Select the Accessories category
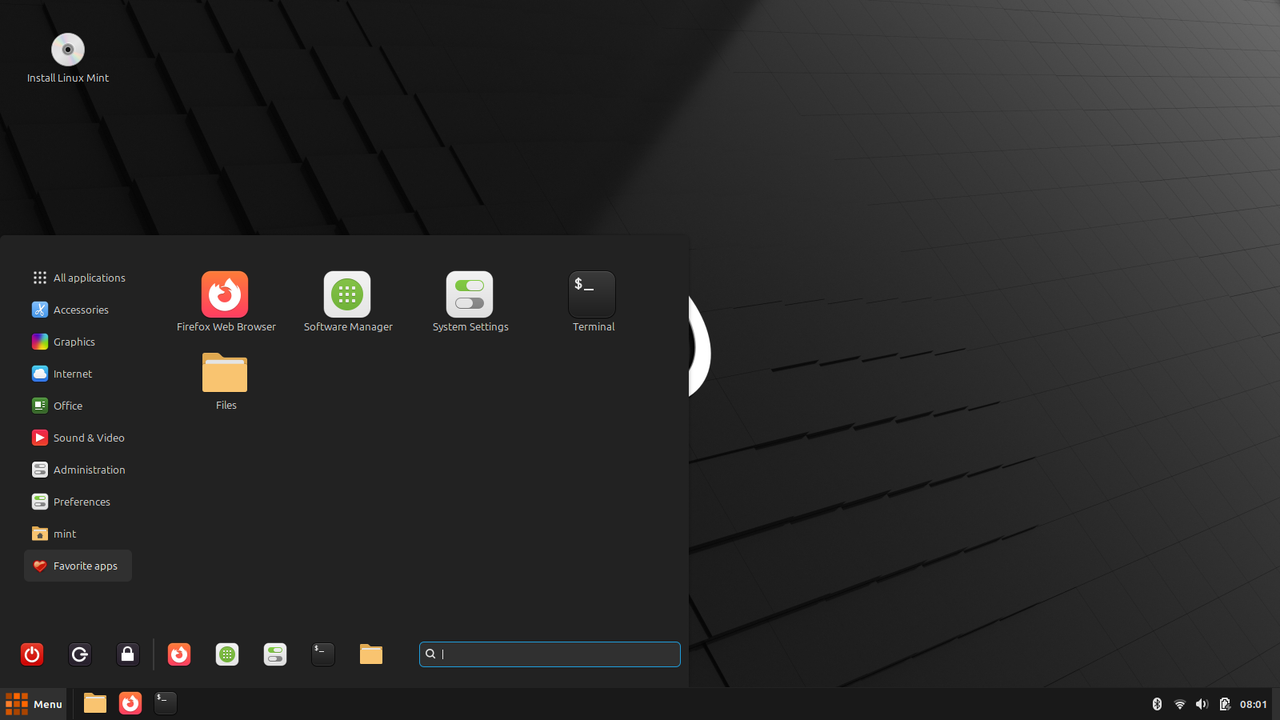The height and width of the screenshot is (720, 1280). [x=78, y=310]
